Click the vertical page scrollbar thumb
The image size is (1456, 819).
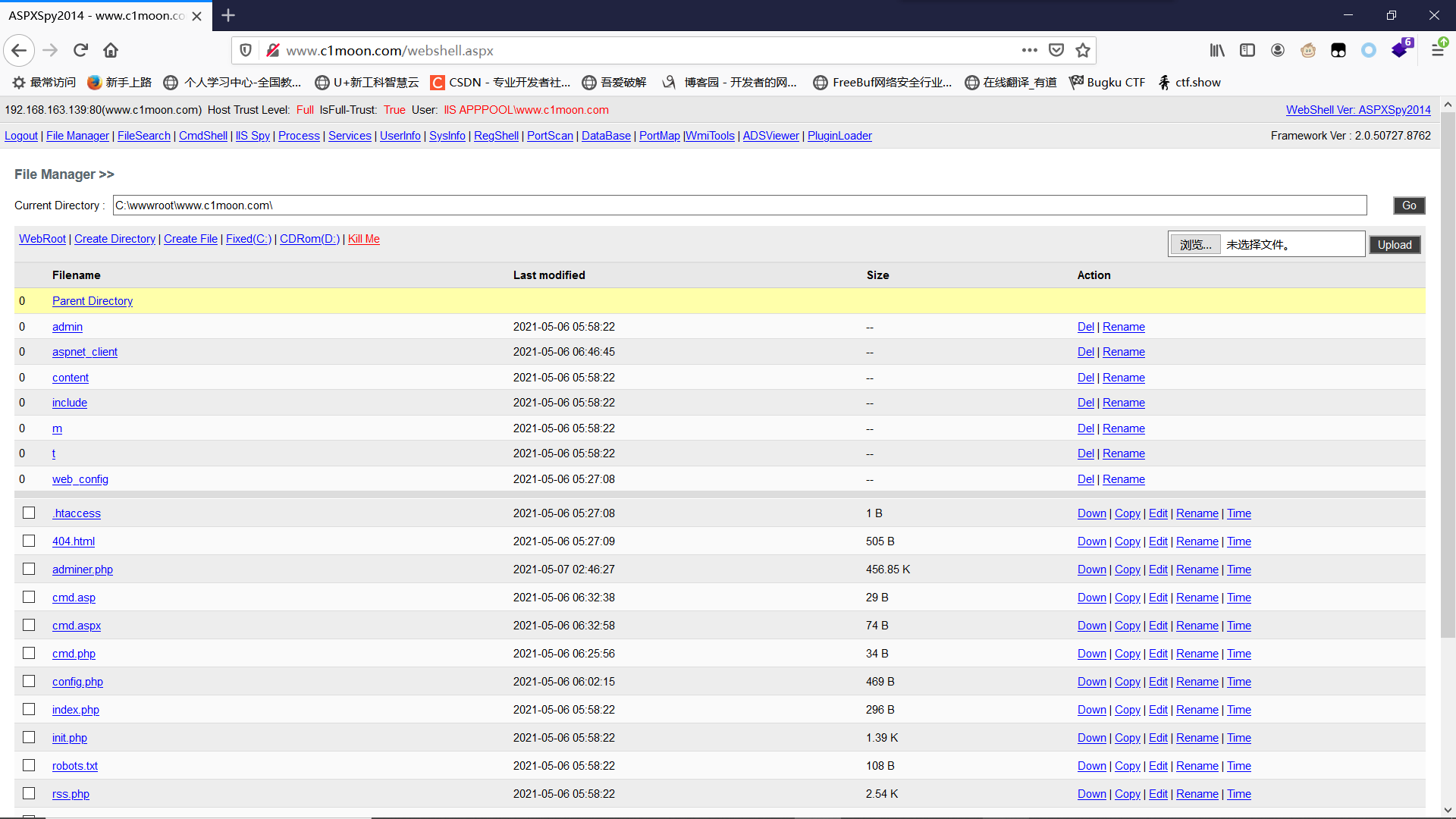pos(1448,375)
